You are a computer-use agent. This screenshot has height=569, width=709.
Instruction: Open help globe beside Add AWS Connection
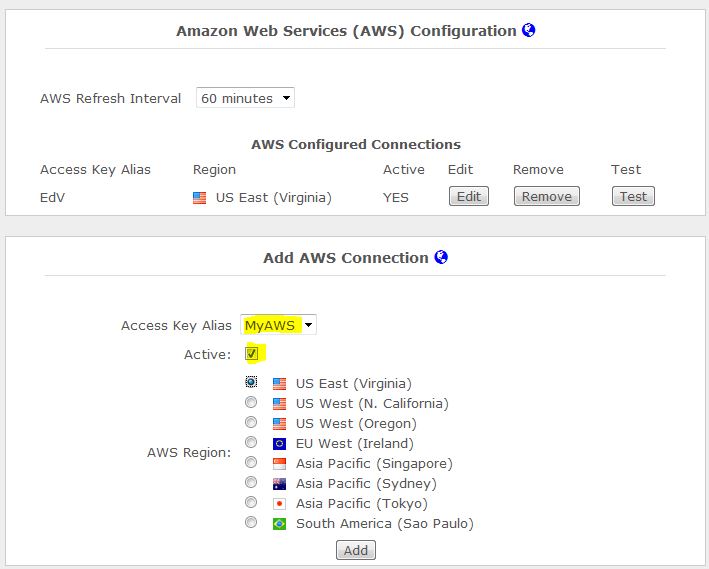pyautogui.click(x=441, y=257)
